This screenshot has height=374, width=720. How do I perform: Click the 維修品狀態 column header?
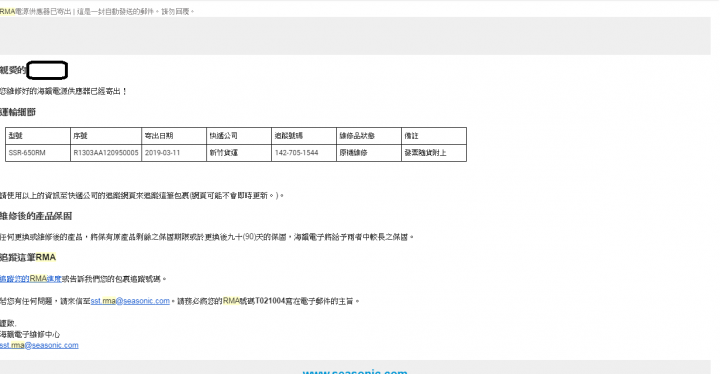pos(369,136)
